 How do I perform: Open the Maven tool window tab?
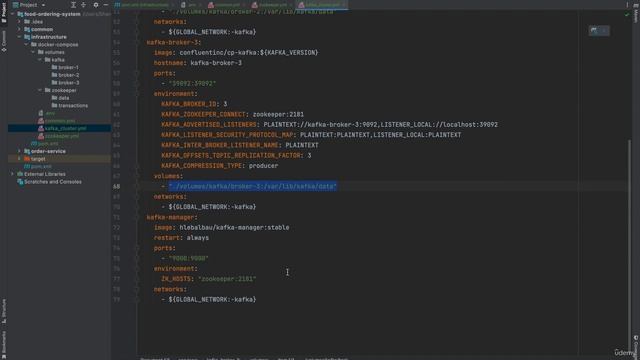(636, 12)
